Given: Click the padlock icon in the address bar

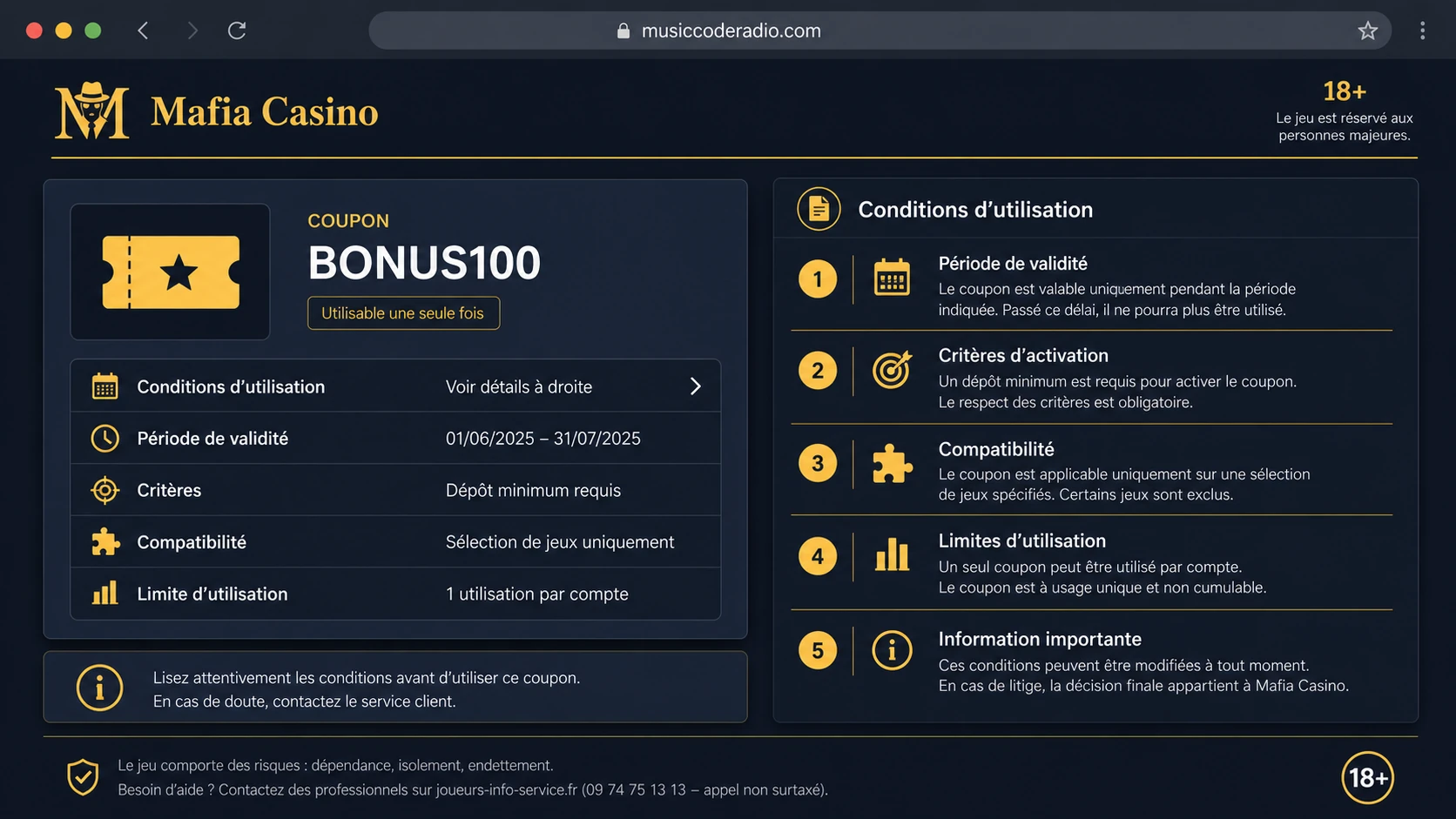Looking at the screenshot, I should tap(624, 30).
